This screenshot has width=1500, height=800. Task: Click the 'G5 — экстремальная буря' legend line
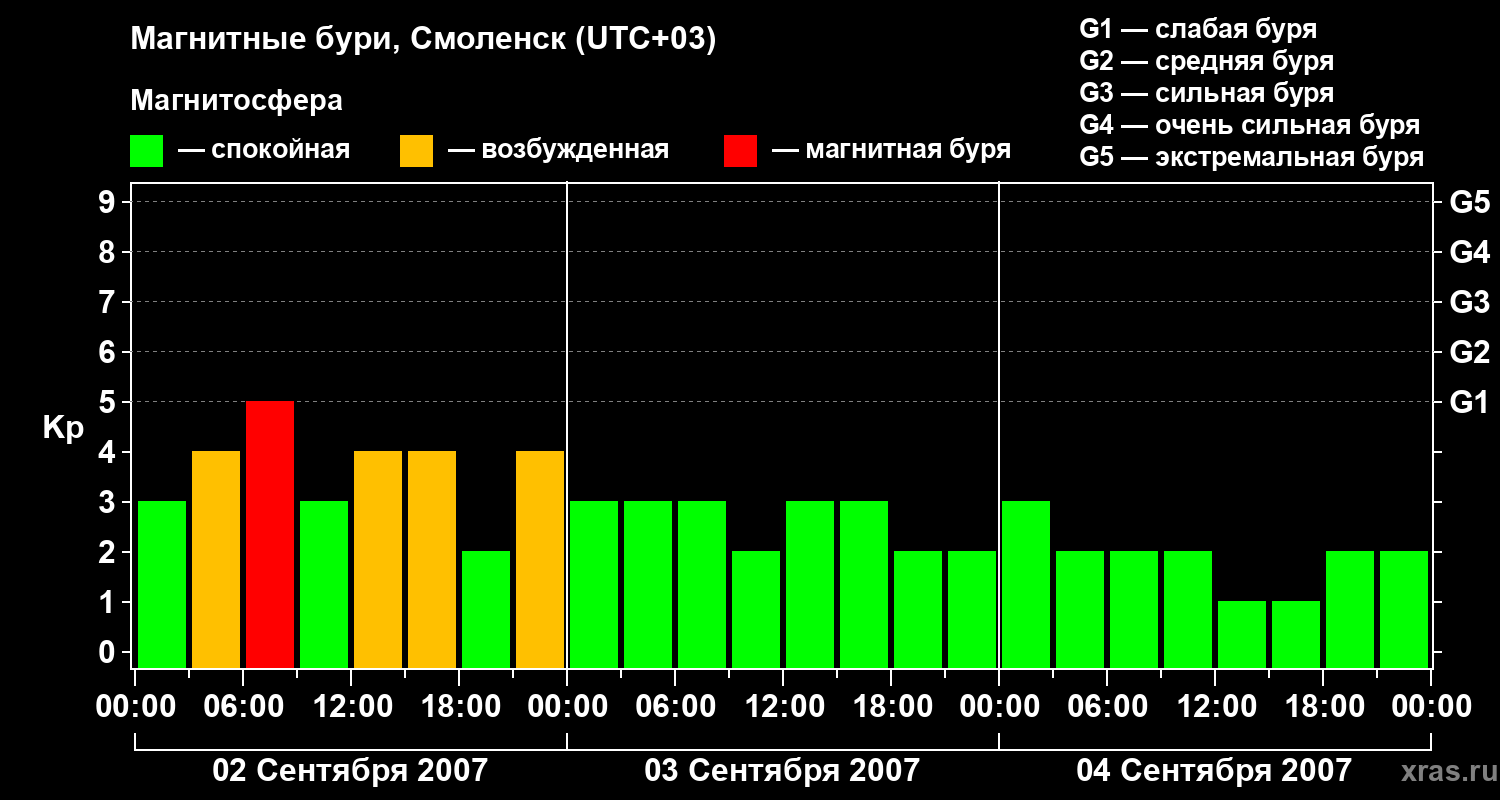tap(1252, 157)
